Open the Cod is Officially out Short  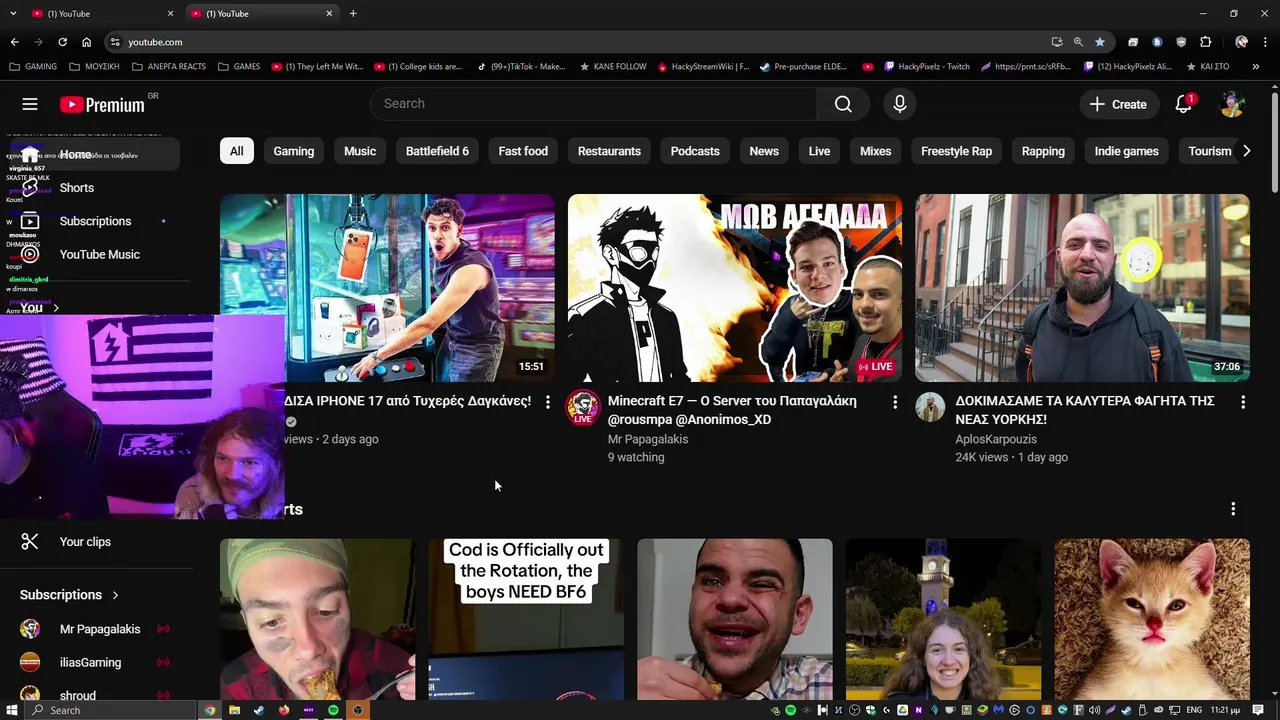[526, 620]
